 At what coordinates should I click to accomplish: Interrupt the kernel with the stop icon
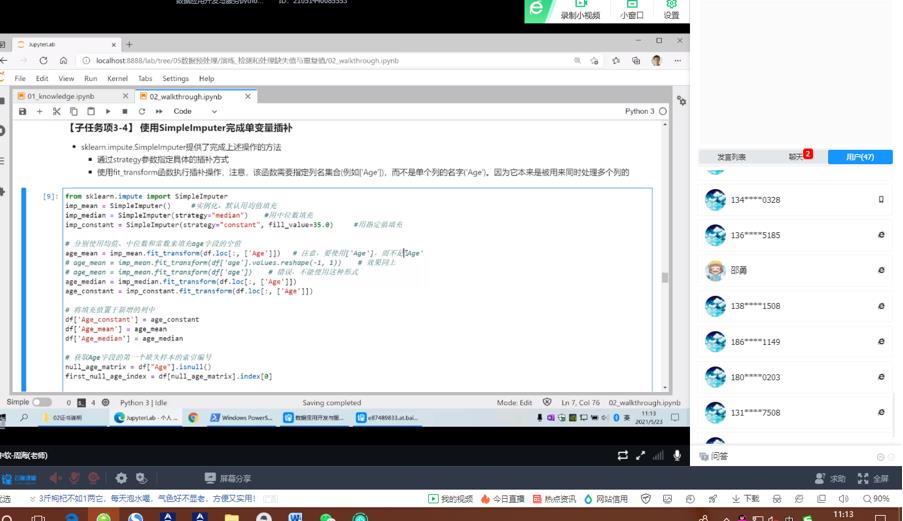[x=125, y=111]
